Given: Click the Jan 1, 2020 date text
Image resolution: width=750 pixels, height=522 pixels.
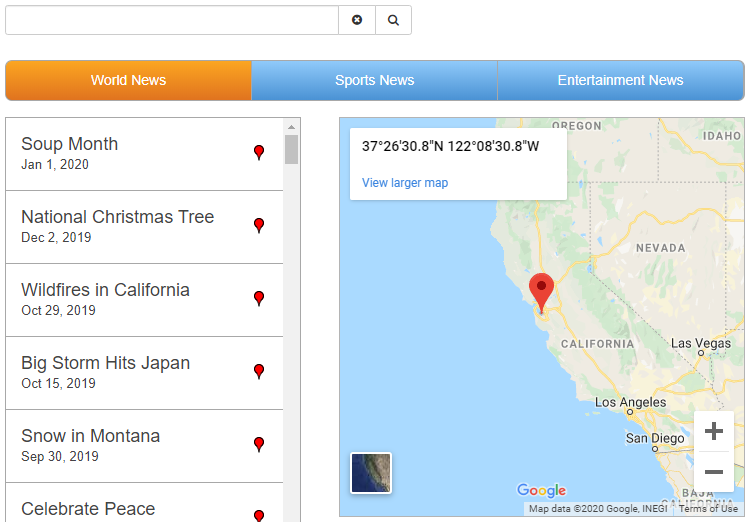Looking at the screenshot, I should pyautogui.click(x=55, y=165).
